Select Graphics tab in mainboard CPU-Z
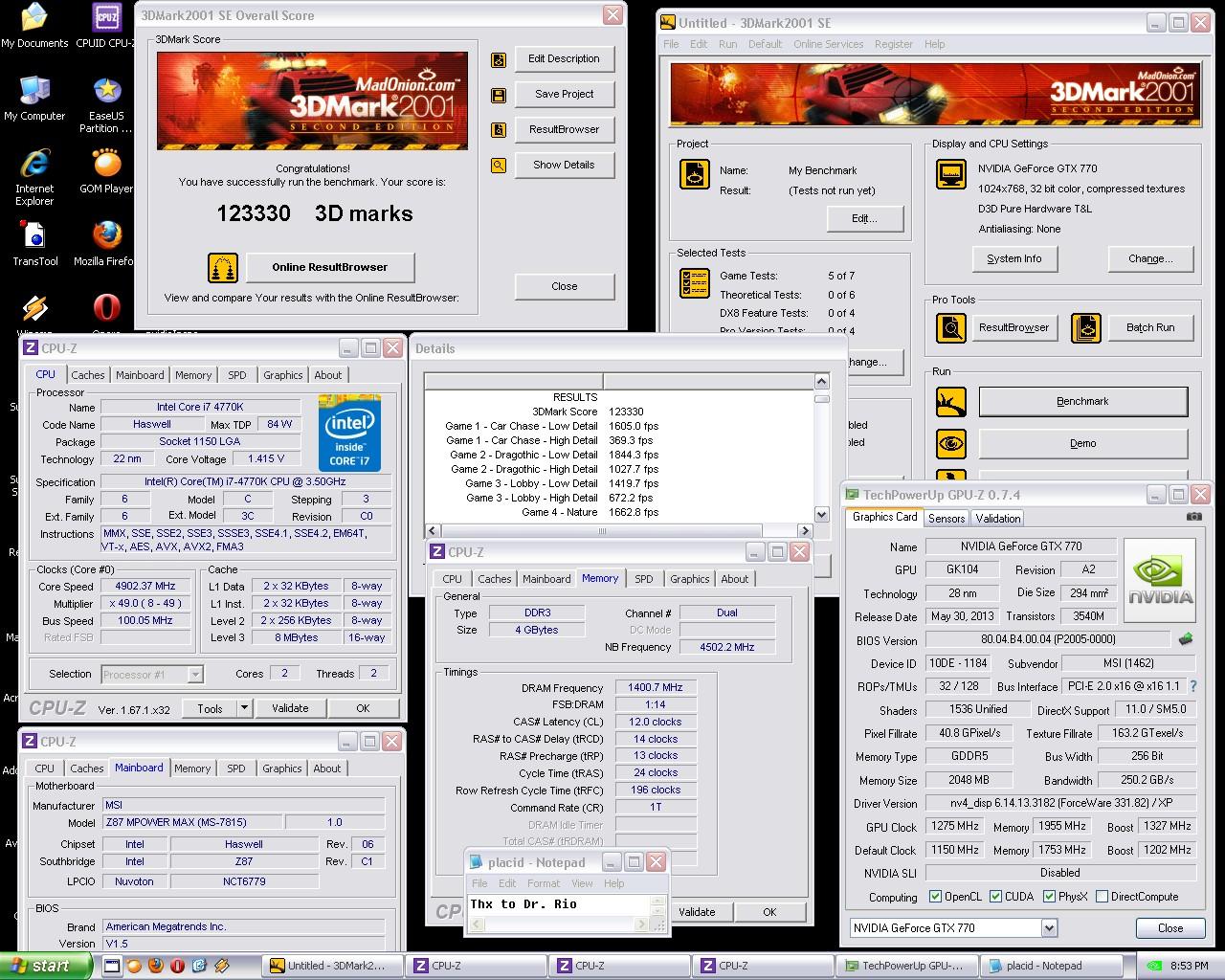 [x=282, y=768]
